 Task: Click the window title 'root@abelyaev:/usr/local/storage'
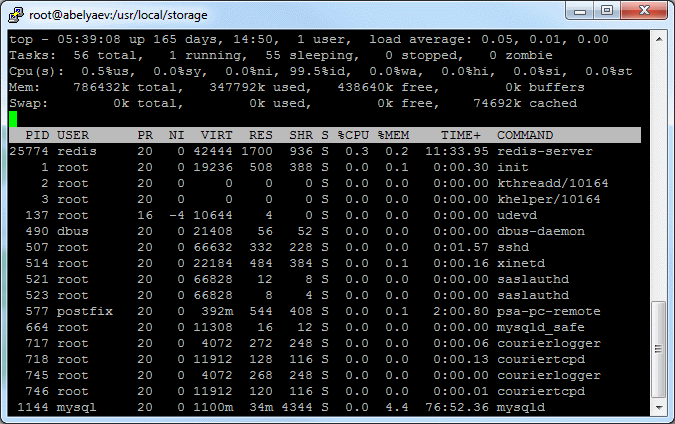tap(118, 15)
